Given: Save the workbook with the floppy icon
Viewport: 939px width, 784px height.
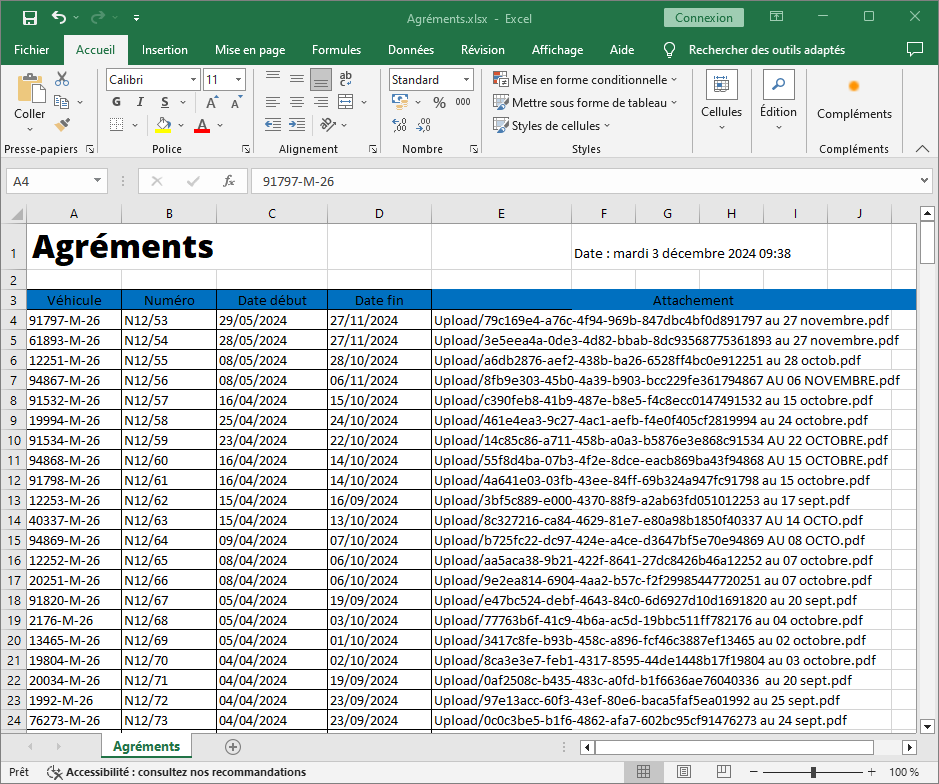Looking at the screenshot, I should click(29, 18).
